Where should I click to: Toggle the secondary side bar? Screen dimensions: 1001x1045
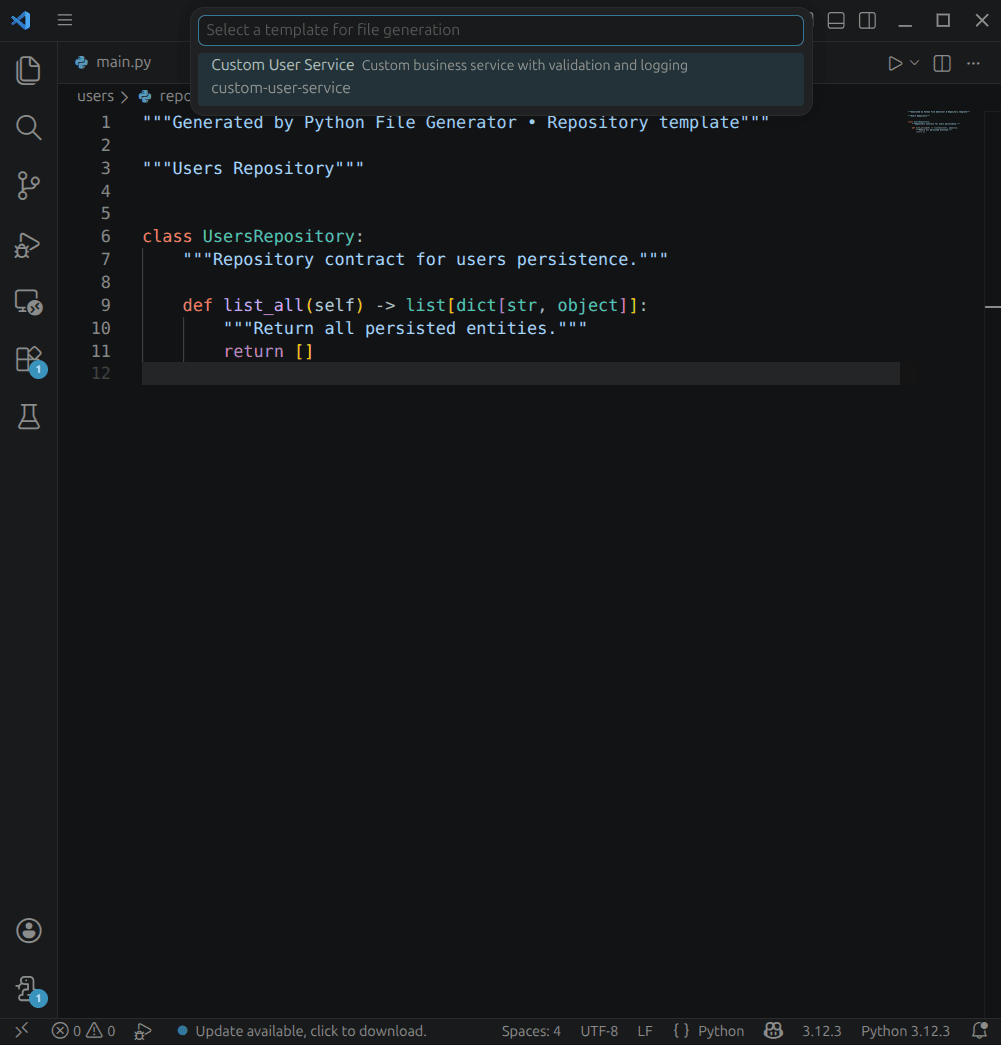click(x=866, y=20)
